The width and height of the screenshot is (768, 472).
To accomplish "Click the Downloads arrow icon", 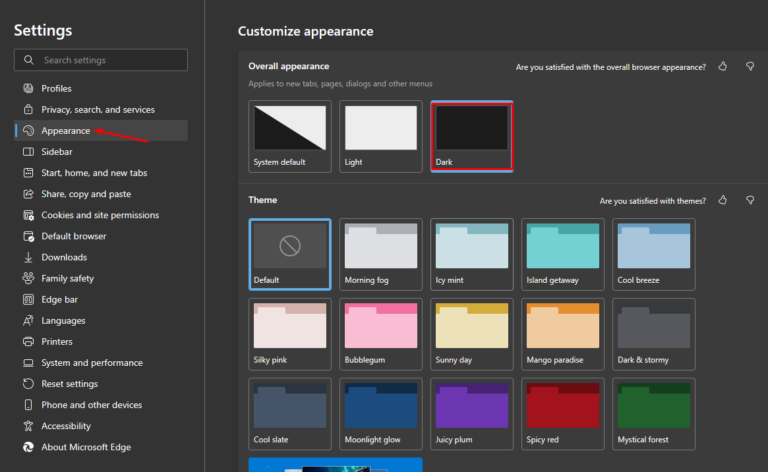I will tap(28, 257).
